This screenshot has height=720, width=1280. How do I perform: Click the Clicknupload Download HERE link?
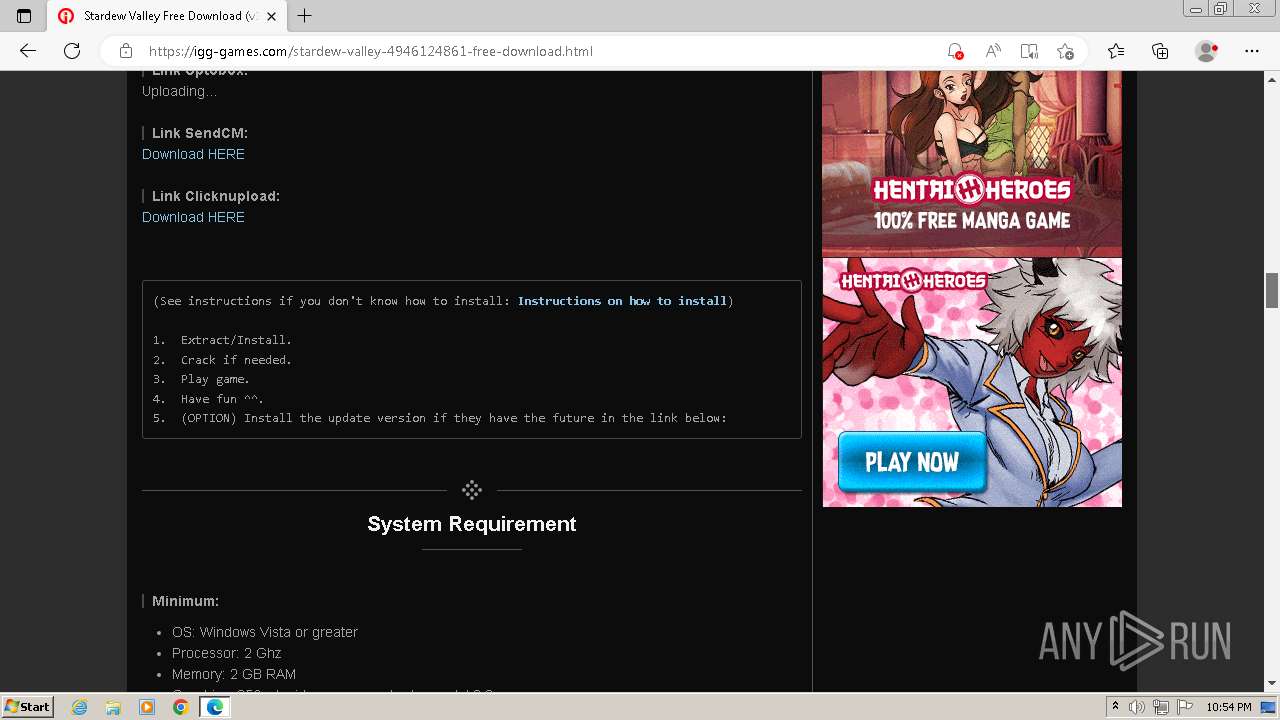(x=193, y=217)
